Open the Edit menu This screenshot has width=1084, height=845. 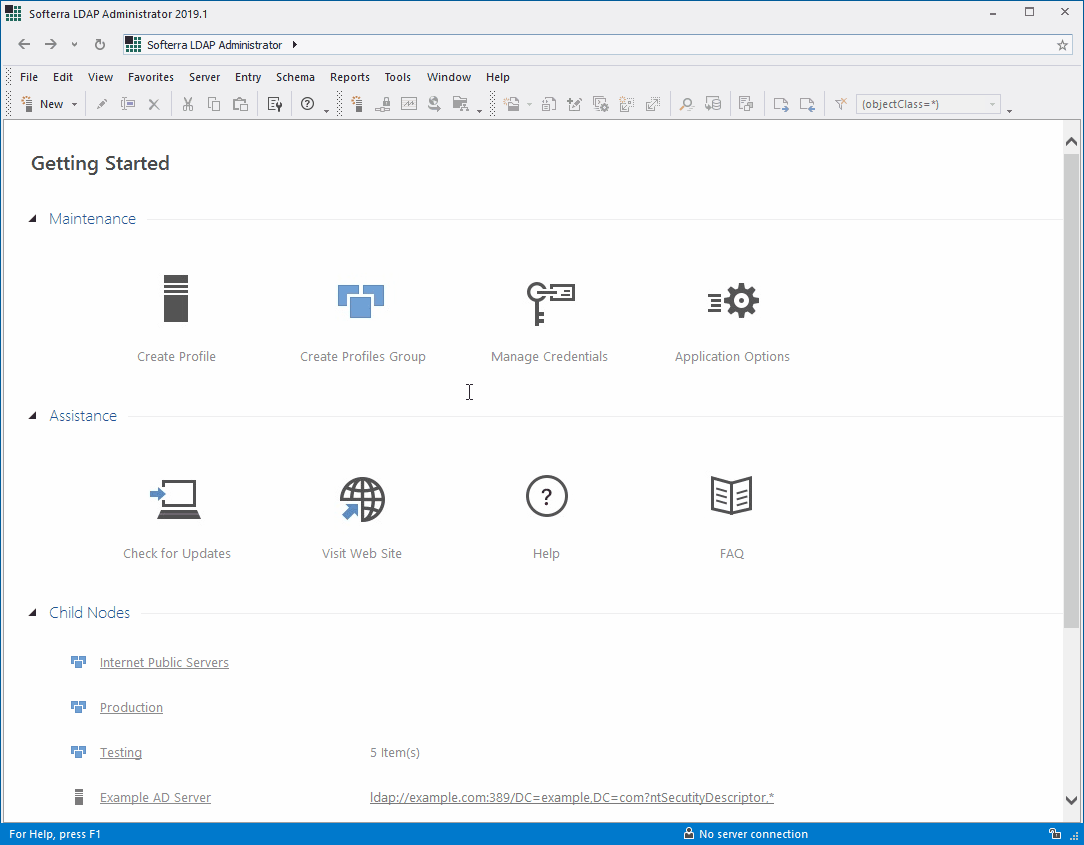click(x=63, y=77)
